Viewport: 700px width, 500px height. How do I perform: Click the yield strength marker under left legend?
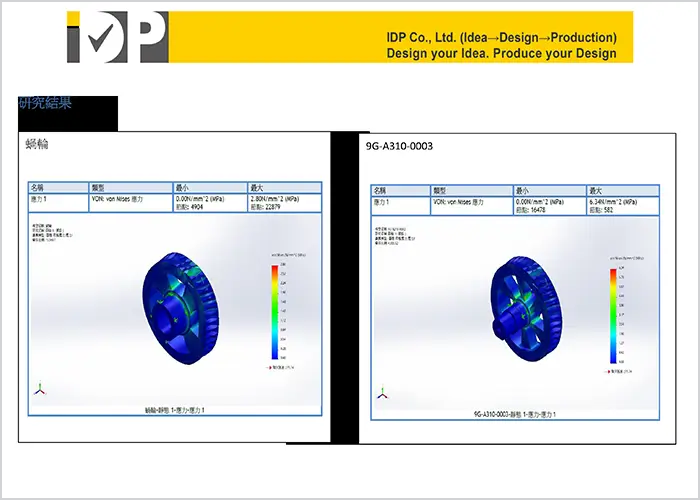(x=281, y=367)
